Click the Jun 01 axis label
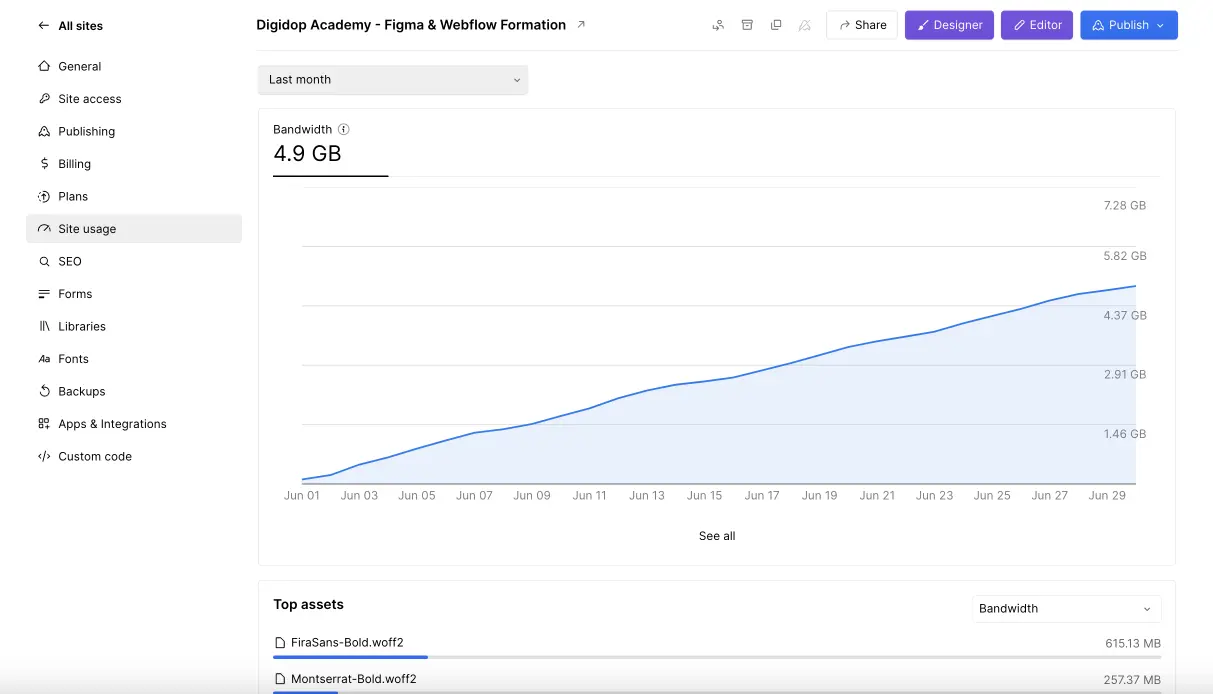The width and height of the screenshot is (1213, 694). pos(301,495)
